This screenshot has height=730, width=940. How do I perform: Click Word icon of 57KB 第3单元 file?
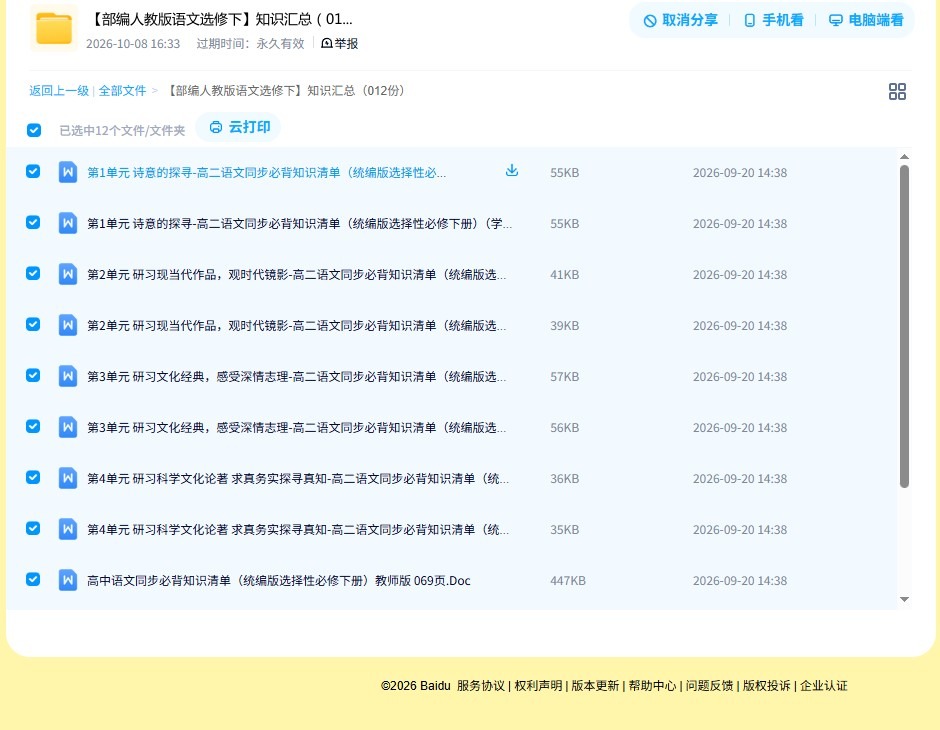pyautogui.click(x=68, y=376)
